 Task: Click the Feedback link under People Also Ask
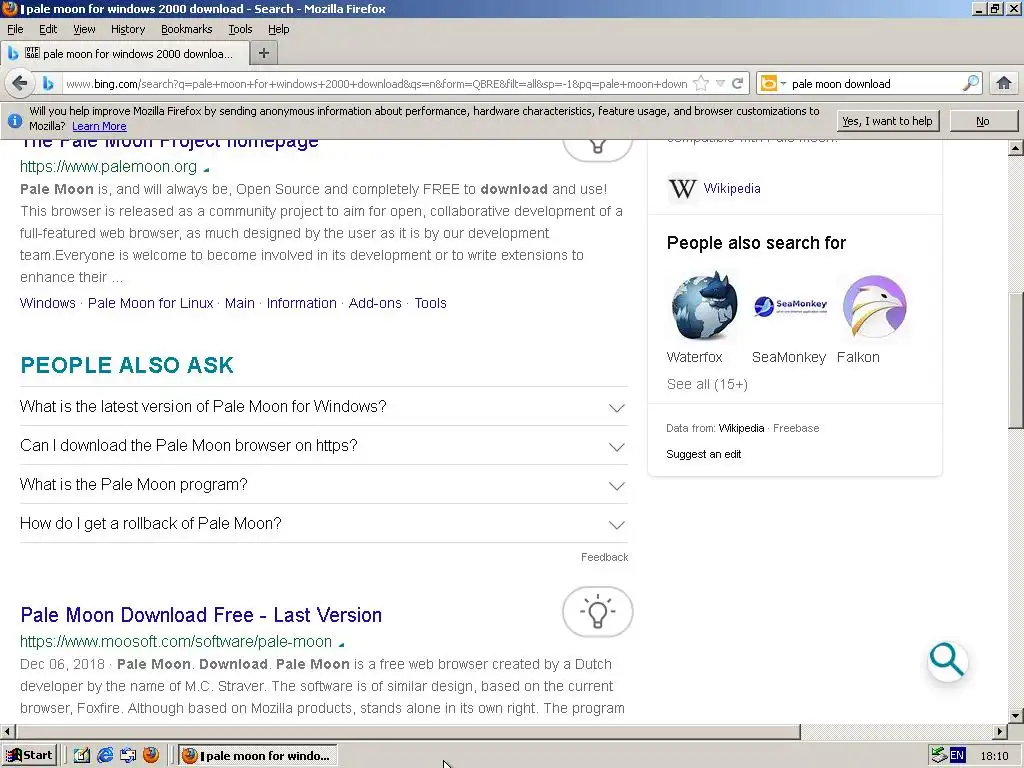point(605,557)
